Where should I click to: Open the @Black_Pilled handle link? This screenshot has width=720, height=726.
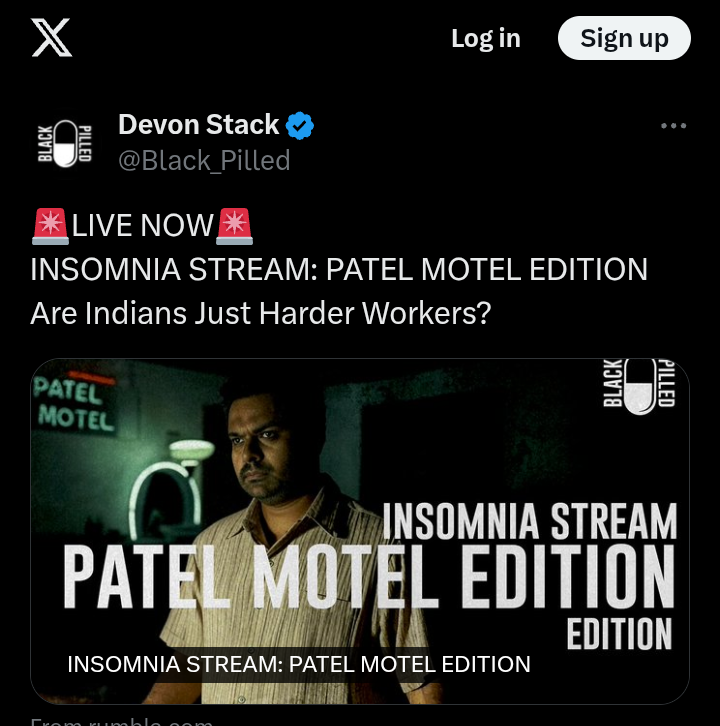click(204, 160)
